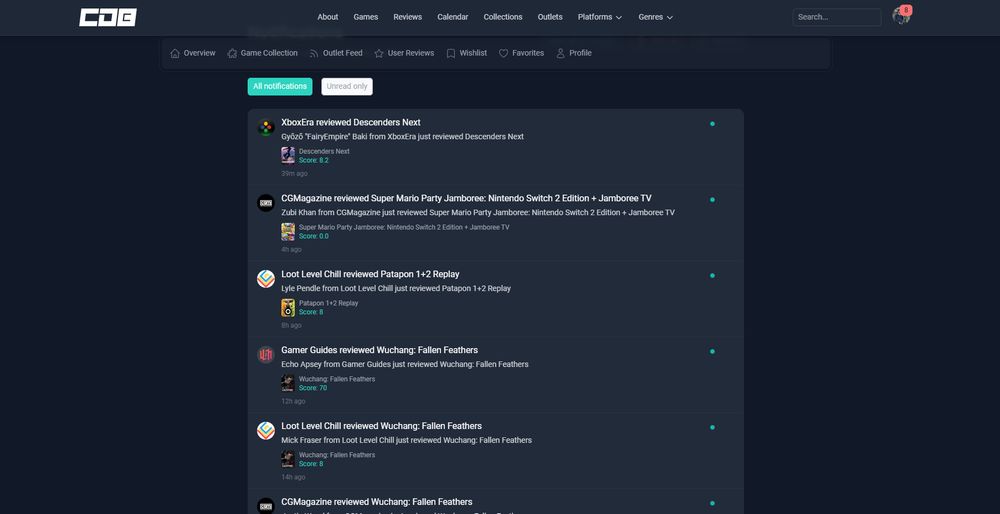The height and width of the screenshot is (514, 1000).
Task: Open the user avatar with notification badge
Action: tap(901, 16)
